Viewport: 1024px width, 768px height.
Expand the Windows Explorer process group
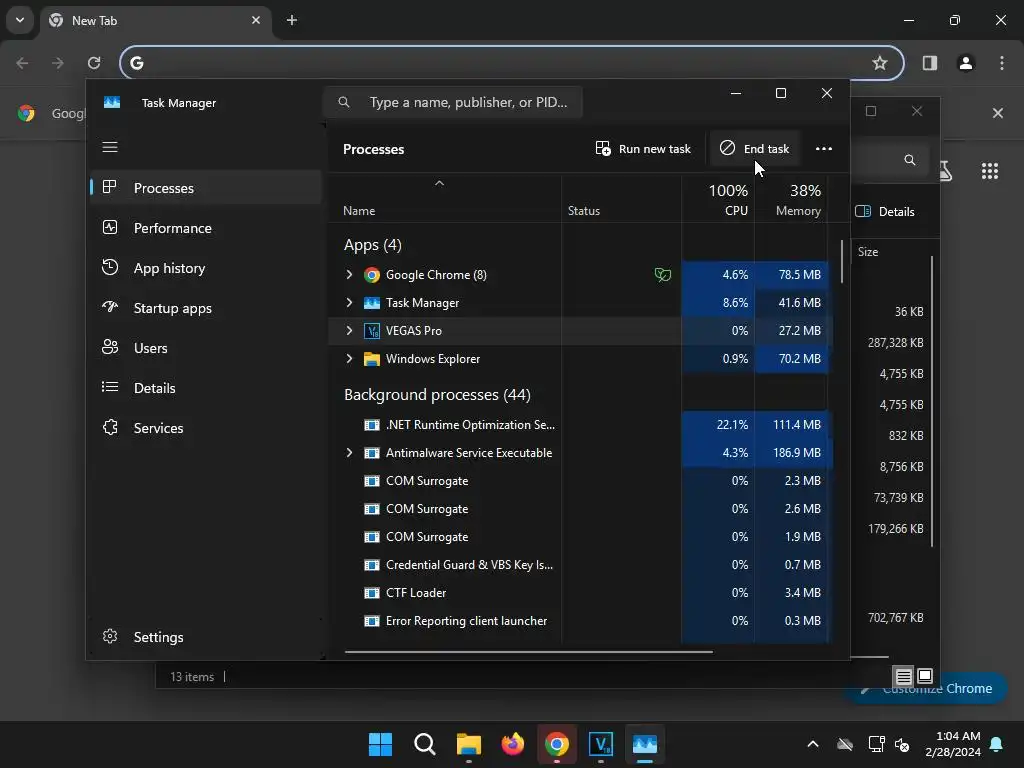[349, 359]
